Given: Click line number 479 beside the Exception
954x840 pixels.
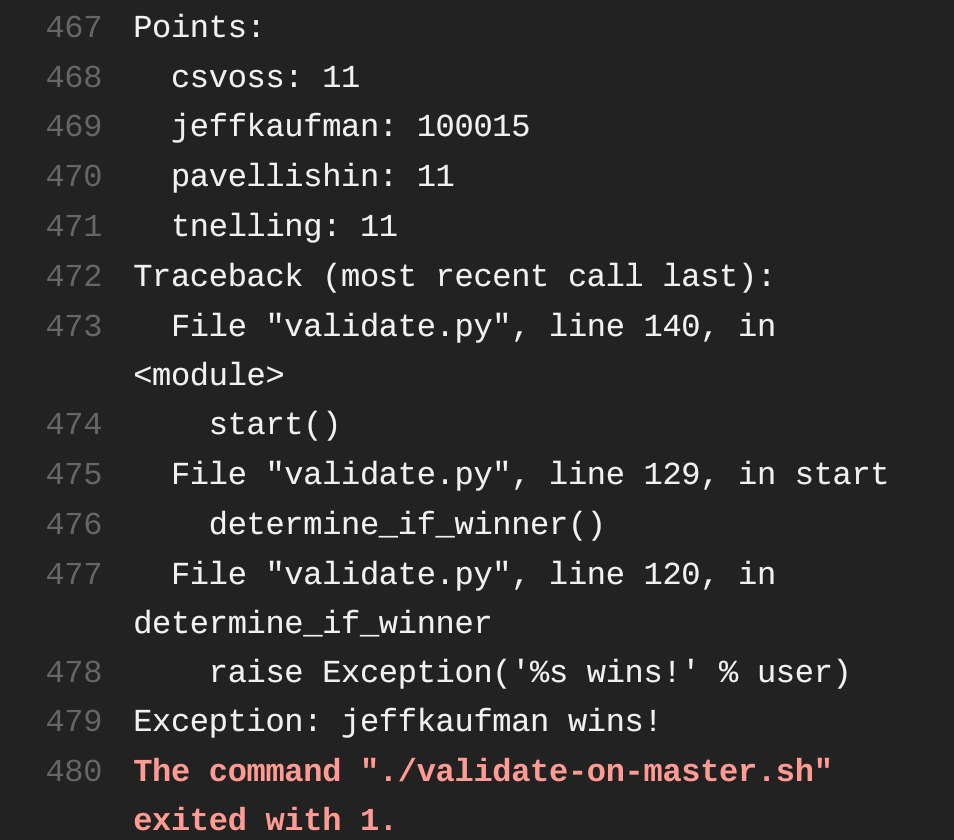Looking at the screenshot, I should click(73, 722).
